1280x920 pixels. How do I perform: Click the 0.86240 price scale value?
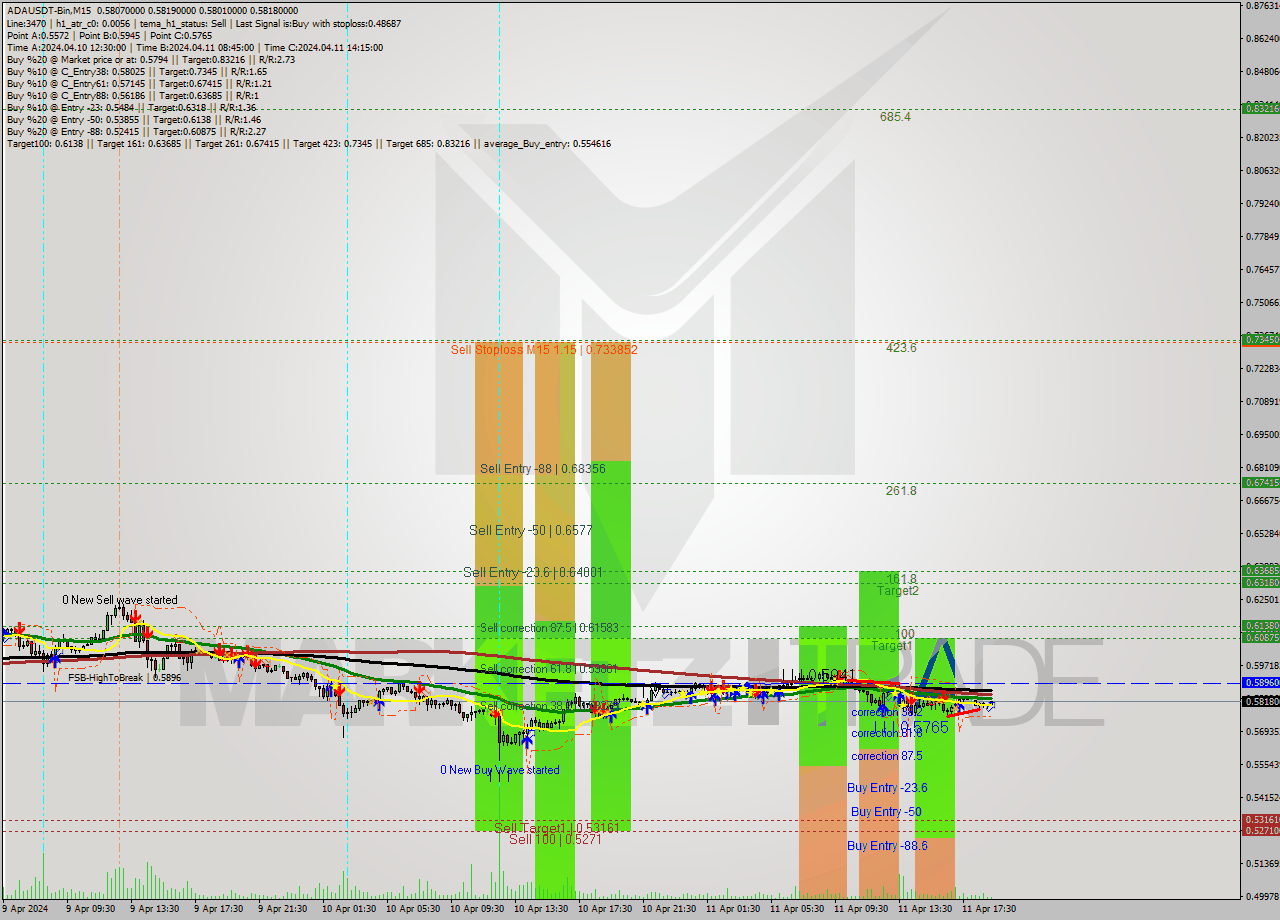click(x=1263, y=39)
